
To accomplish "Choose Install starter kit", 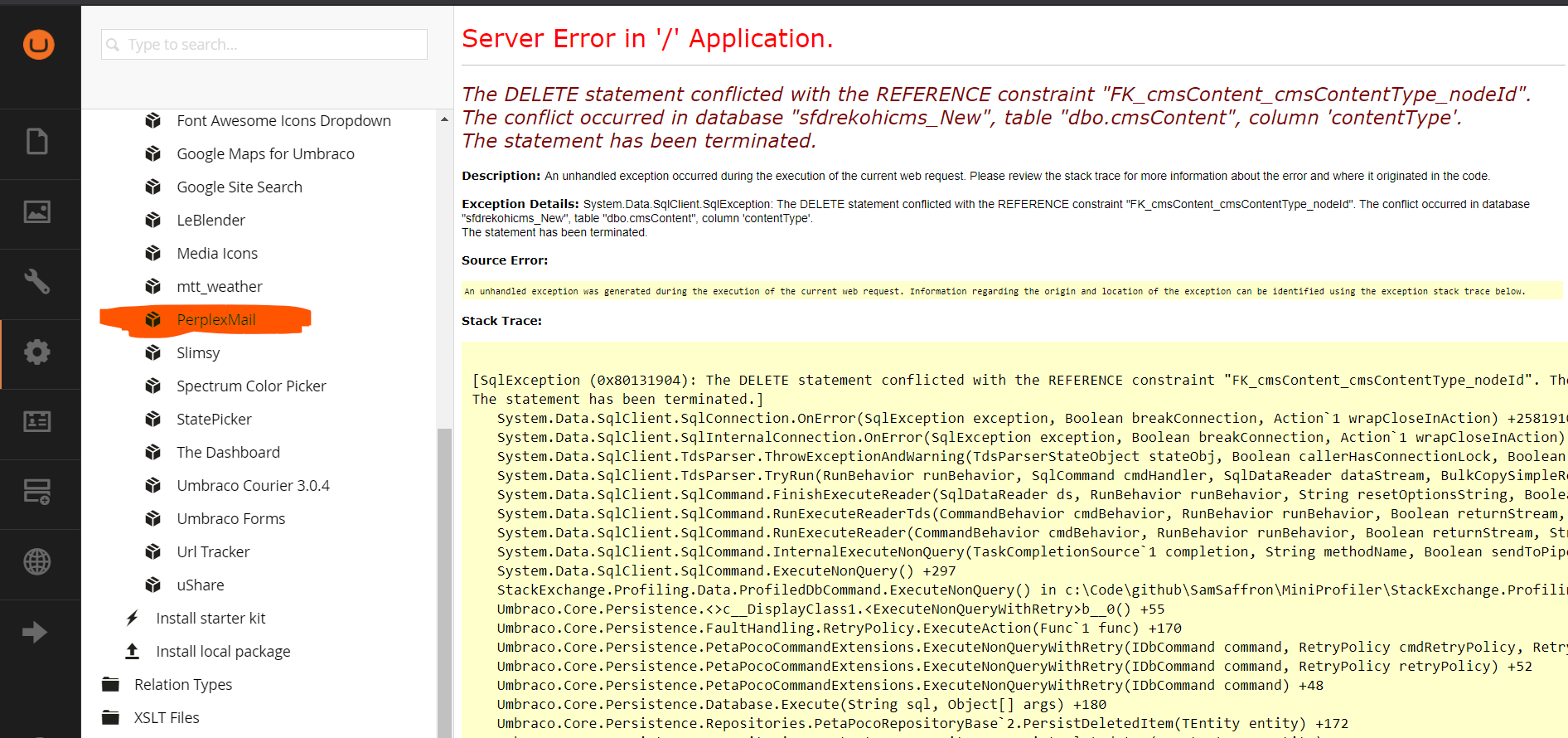I will [211, 619].
